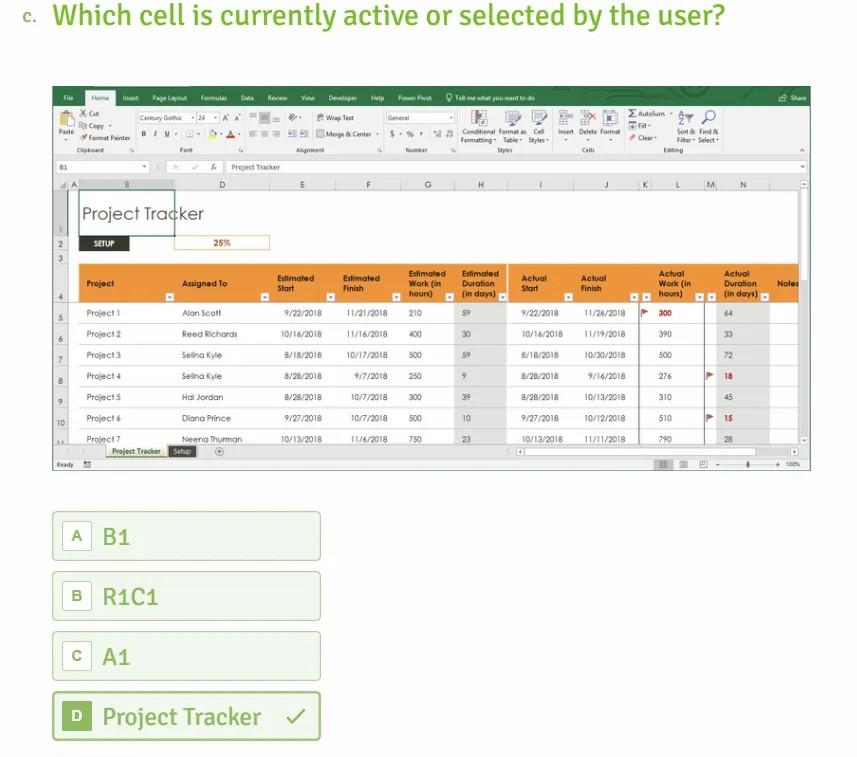Switch to the Formulas ribbon tab
The height and width of the screenshot is (757, 857).
213,98
